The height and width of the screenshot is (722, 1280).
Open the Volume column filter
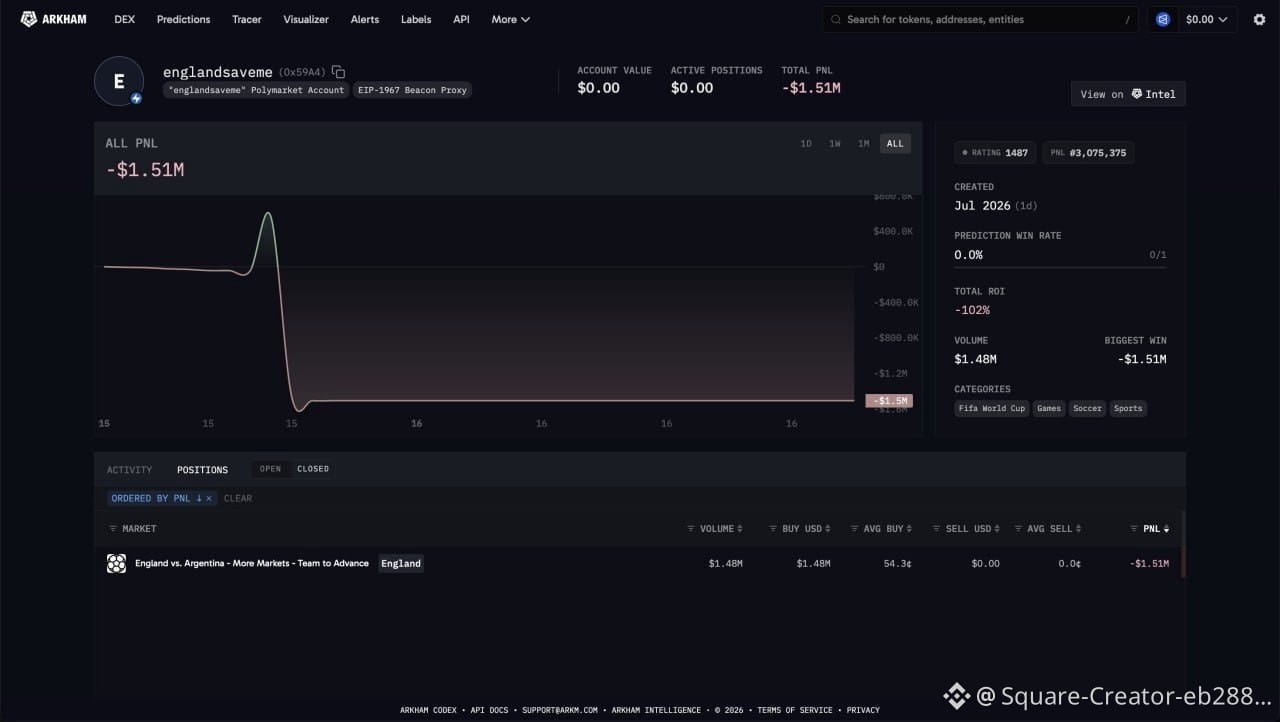pos(691,528)
